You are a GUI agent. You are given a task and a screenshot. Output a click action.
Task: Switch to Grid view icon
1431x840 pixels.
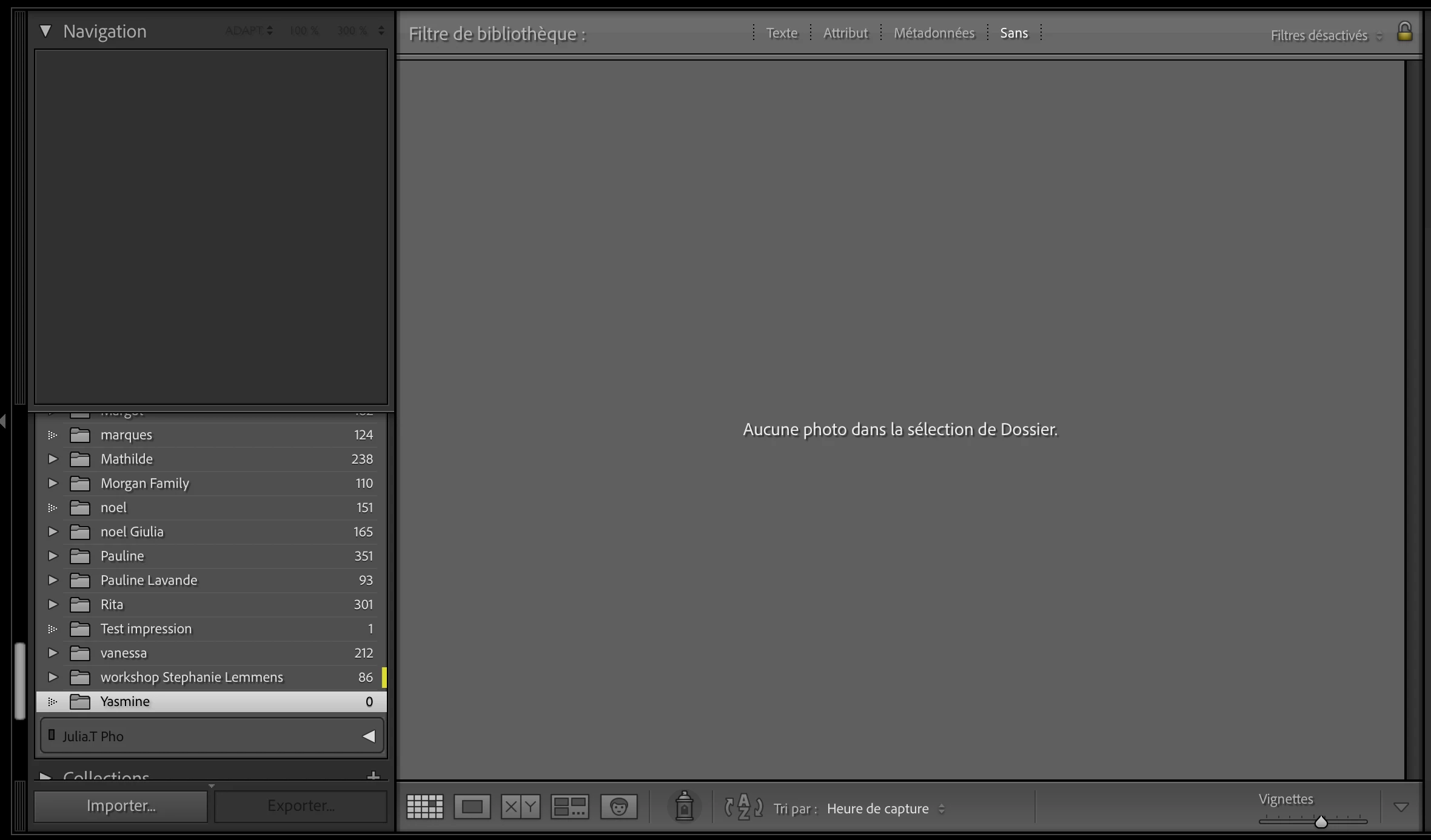(424, 807)
